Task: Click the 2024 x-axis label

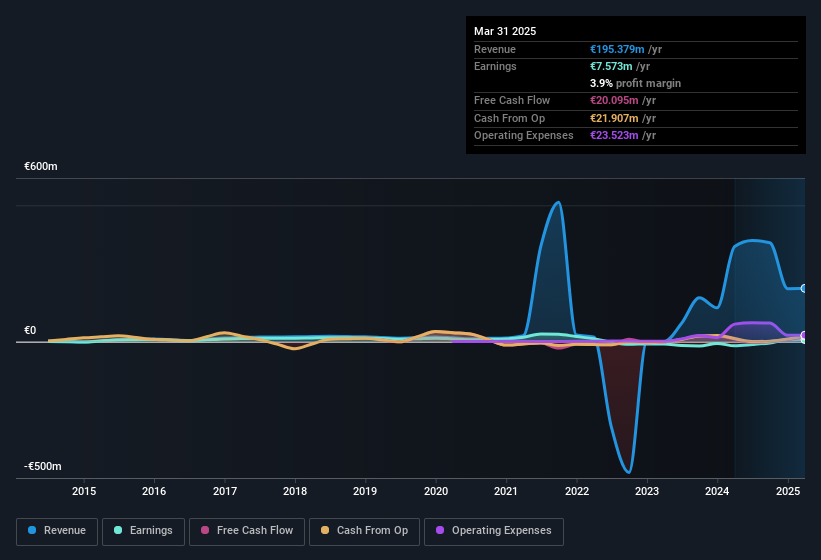Action: point(717,491)
